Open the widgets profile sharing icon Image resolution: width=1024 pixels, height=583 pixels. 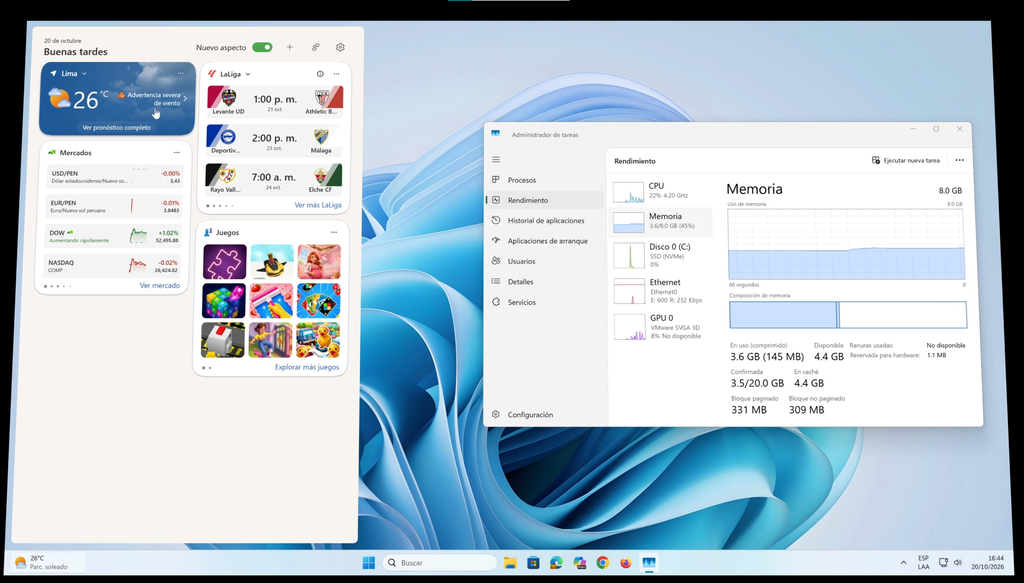(315, 47)
